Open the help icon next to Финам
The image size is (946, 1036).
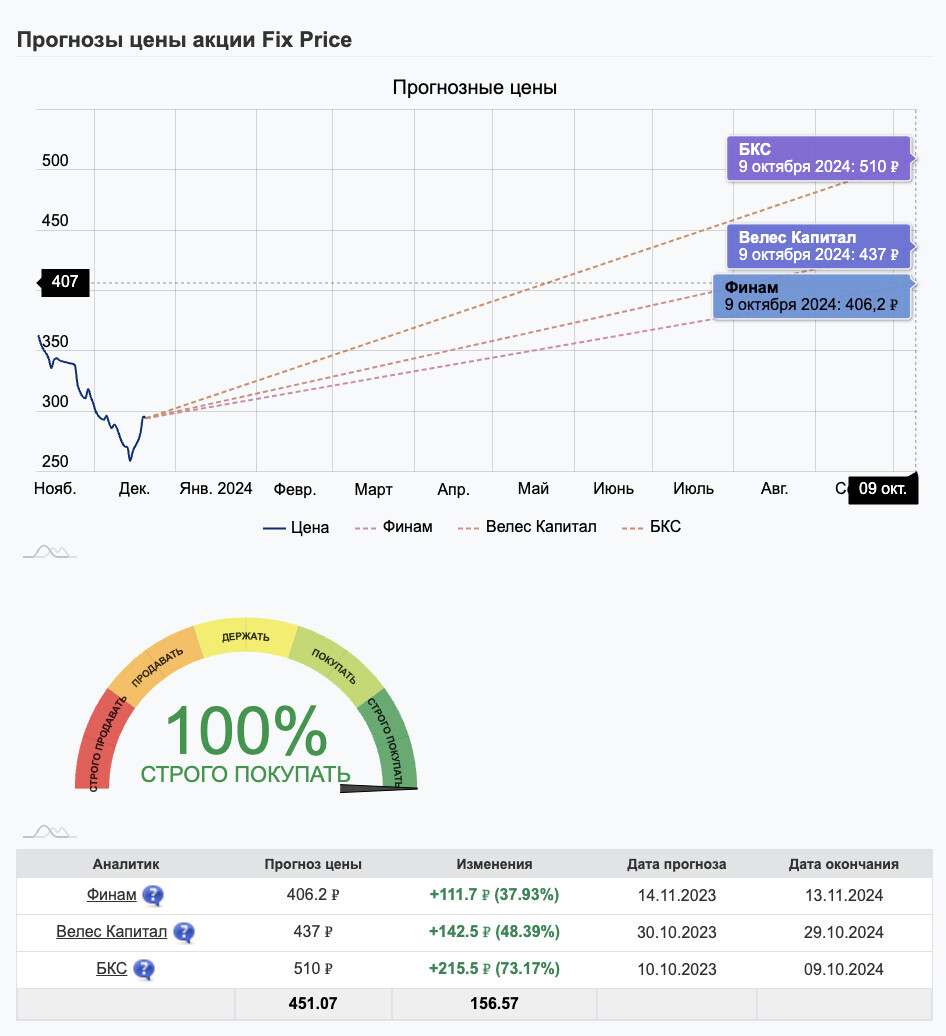(x=153, y=895)
